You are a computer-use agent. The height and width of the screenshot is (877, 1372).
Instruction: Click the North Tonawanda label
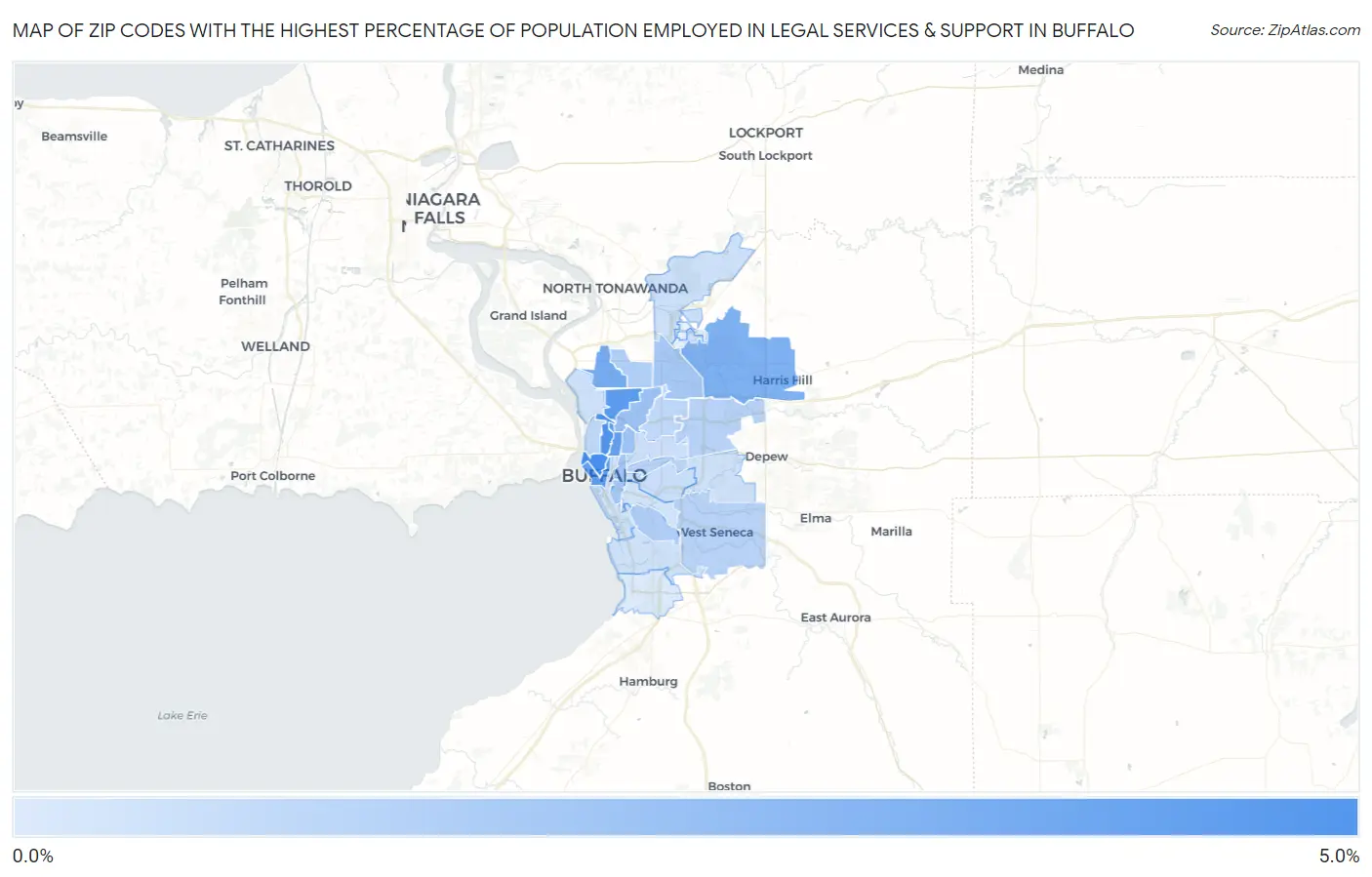(x=615, y=289)
